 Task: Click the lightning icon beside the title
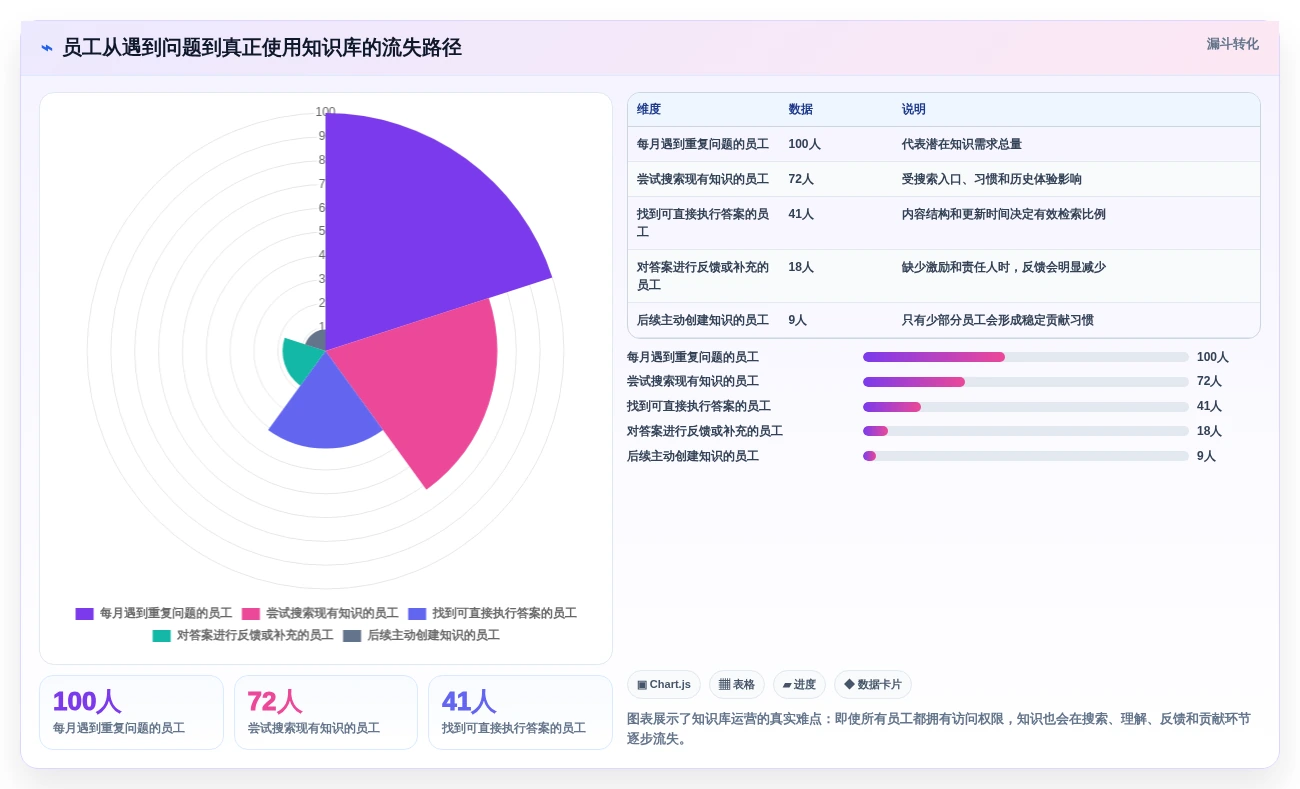[x=47, y=48]
